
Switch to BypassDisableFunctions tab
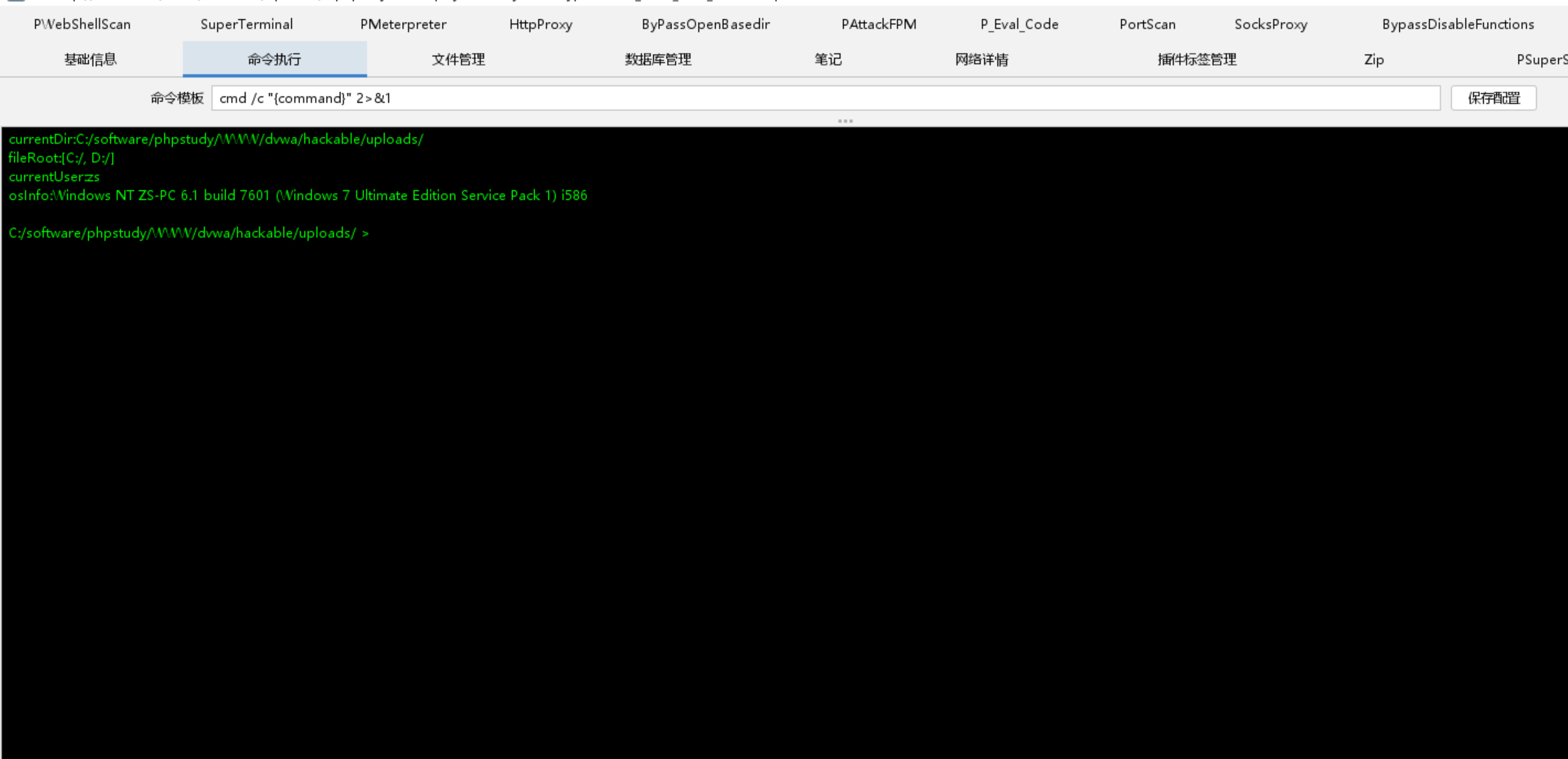click(1458, 25)
